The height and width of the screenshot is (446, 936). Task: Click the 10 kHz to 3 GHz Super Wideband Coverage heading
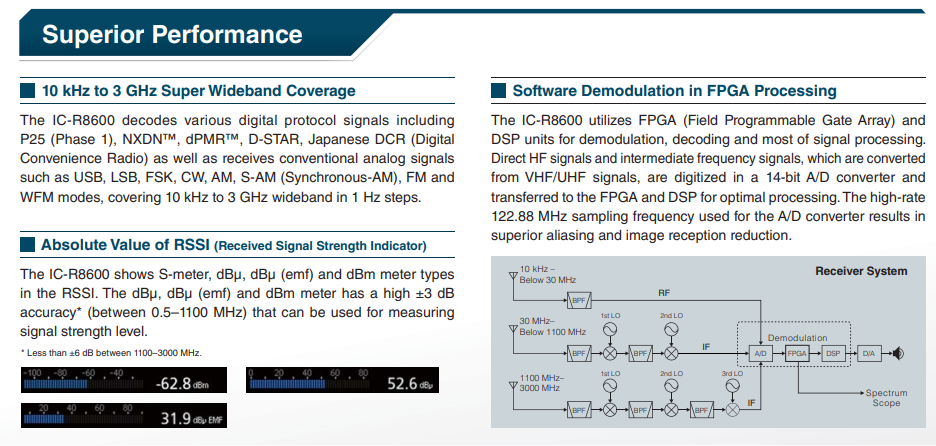[x=198, y=91]
